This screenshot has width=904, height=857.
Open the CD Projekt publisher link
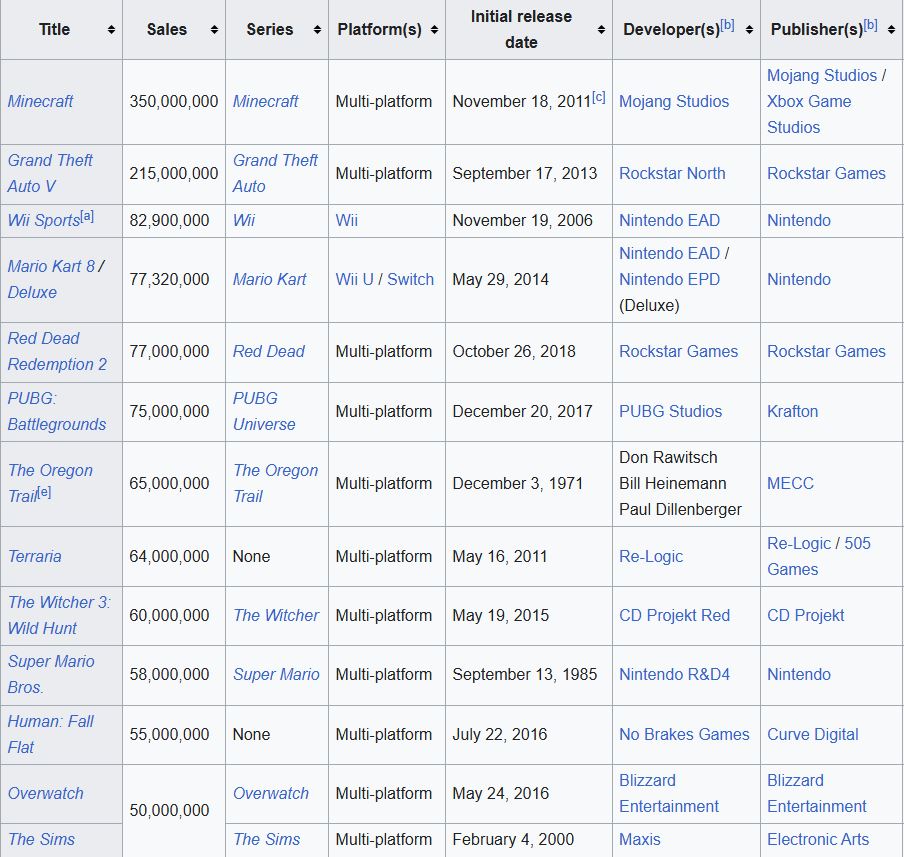805,615
